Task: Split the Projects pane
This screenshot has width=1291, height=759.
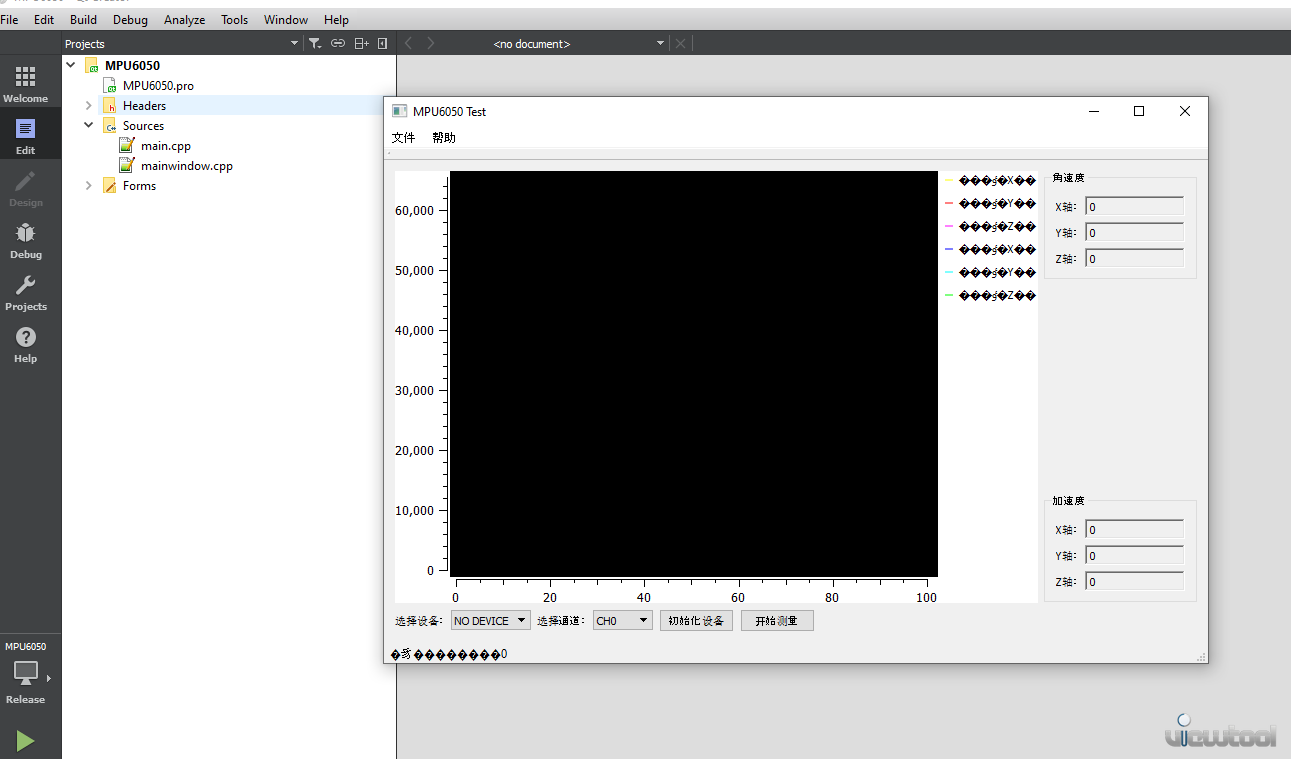Action: [x=362, y=43]
